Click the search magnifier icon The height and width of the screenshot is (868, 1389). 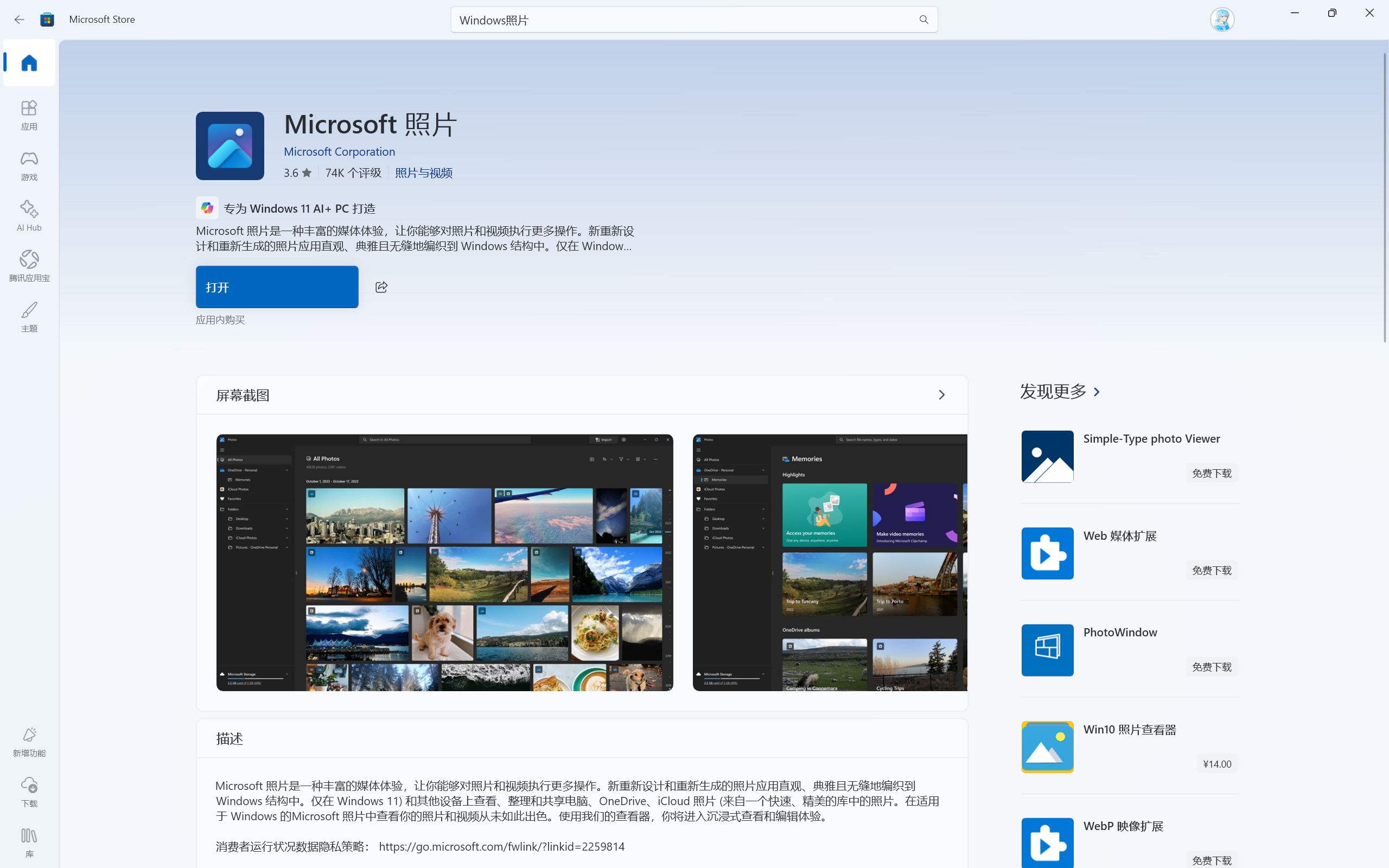pyautogui.click(x=923, y=20)
